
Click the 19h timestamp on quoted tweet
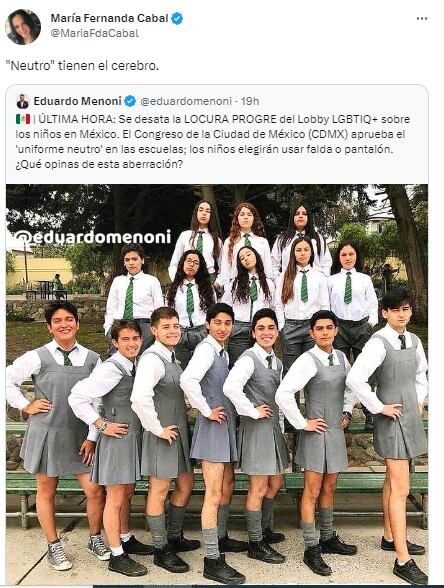click(250, 101)
